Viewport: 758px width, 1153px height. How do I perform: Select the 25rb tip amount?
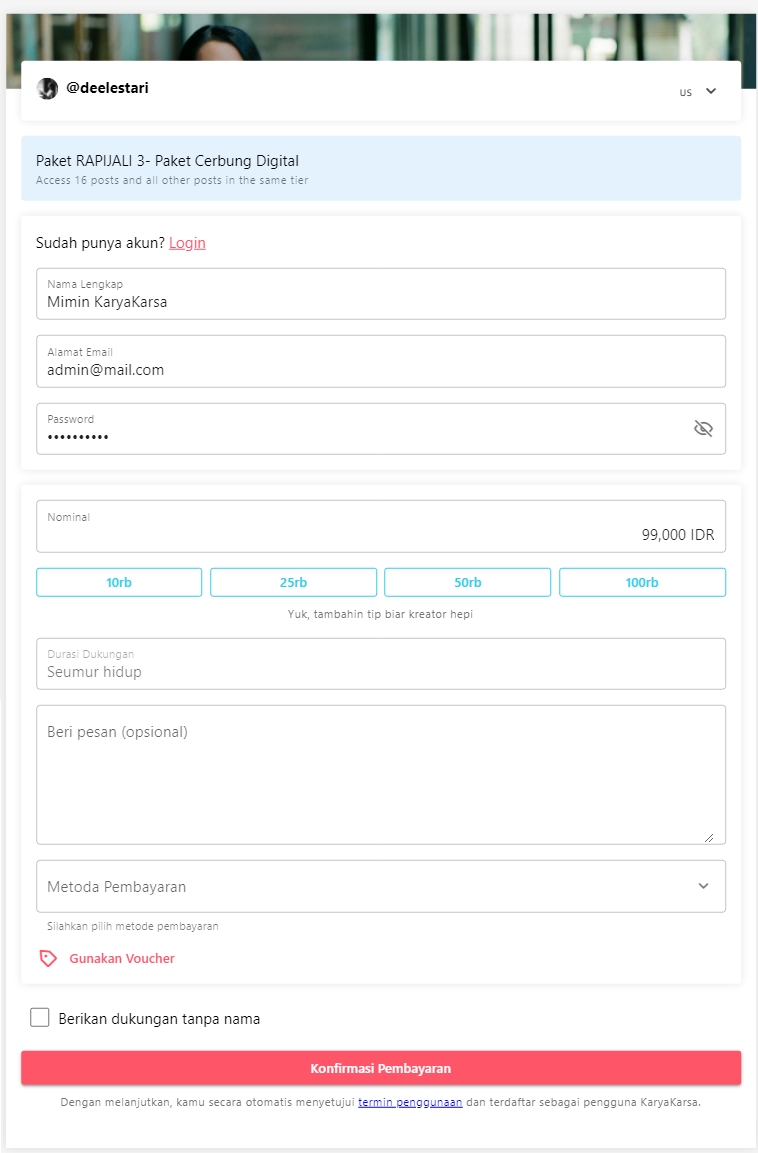pos(293,582)
